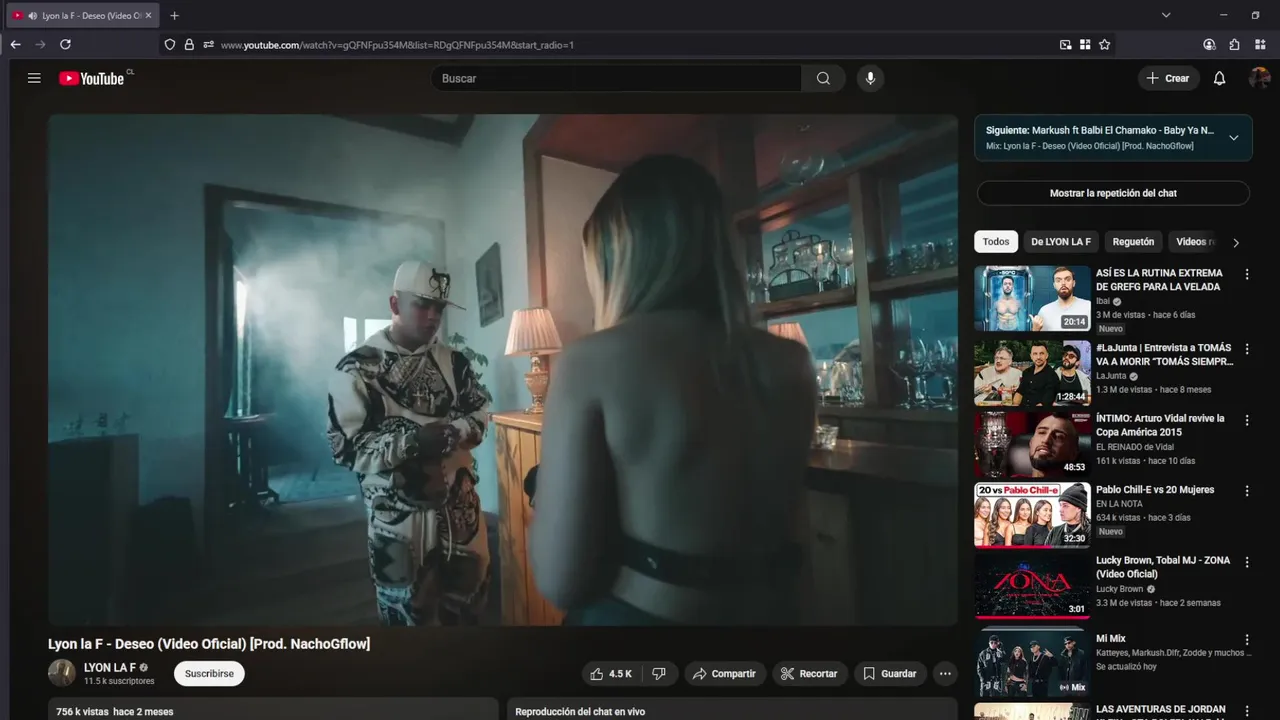Open GREFG rutina extrema video thumbnail

pyautogui.click(x=1033, y=298)
